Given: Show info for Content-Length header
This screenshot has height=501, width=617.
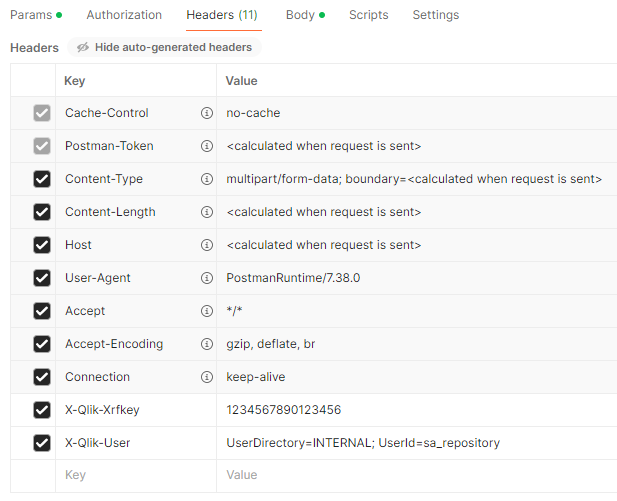Looking at the screenshot, I should [x=207, y=212].
